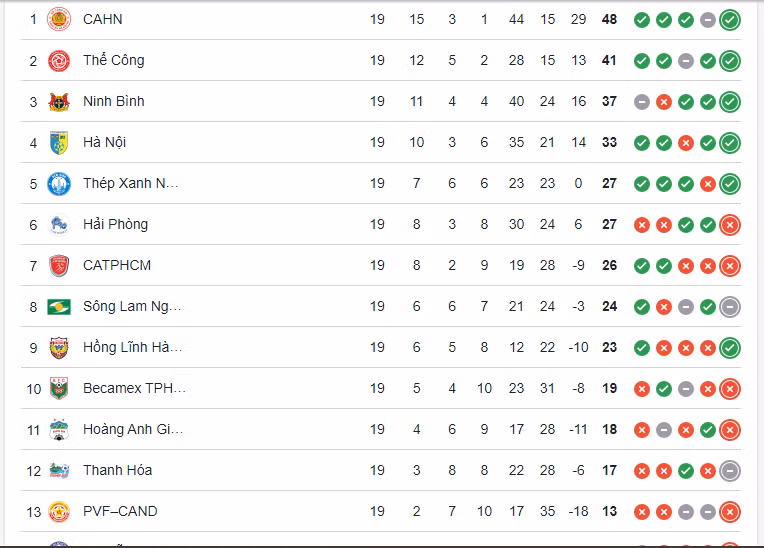
Task: Select the PVF–CAND team name
Action: 120,511
